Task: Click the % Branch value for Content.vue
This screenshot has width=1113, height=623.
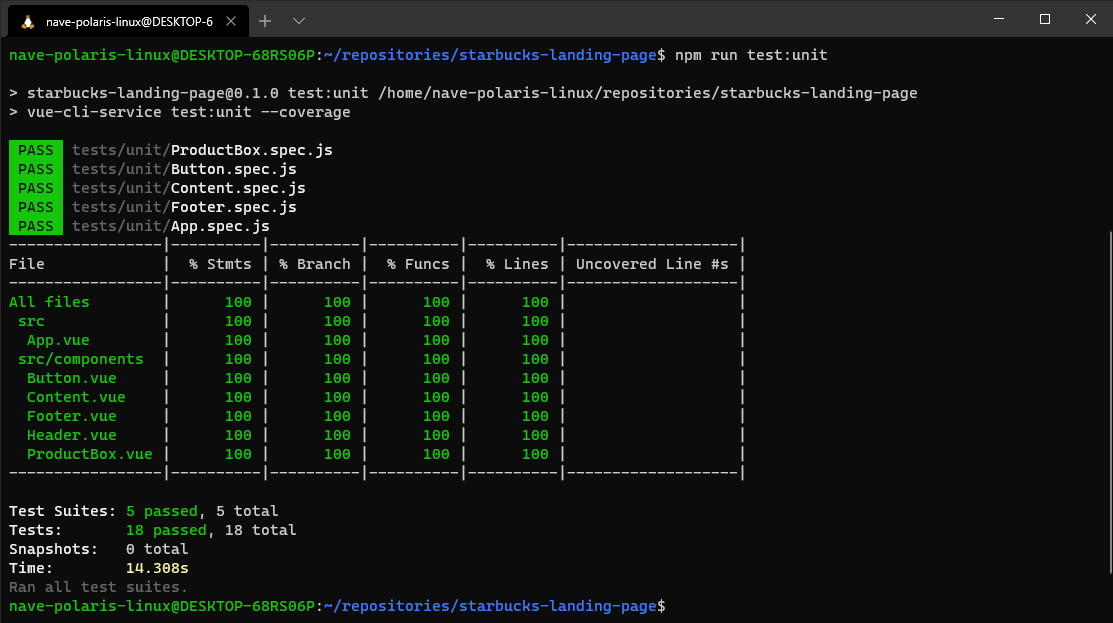Action: pos(337,397)
